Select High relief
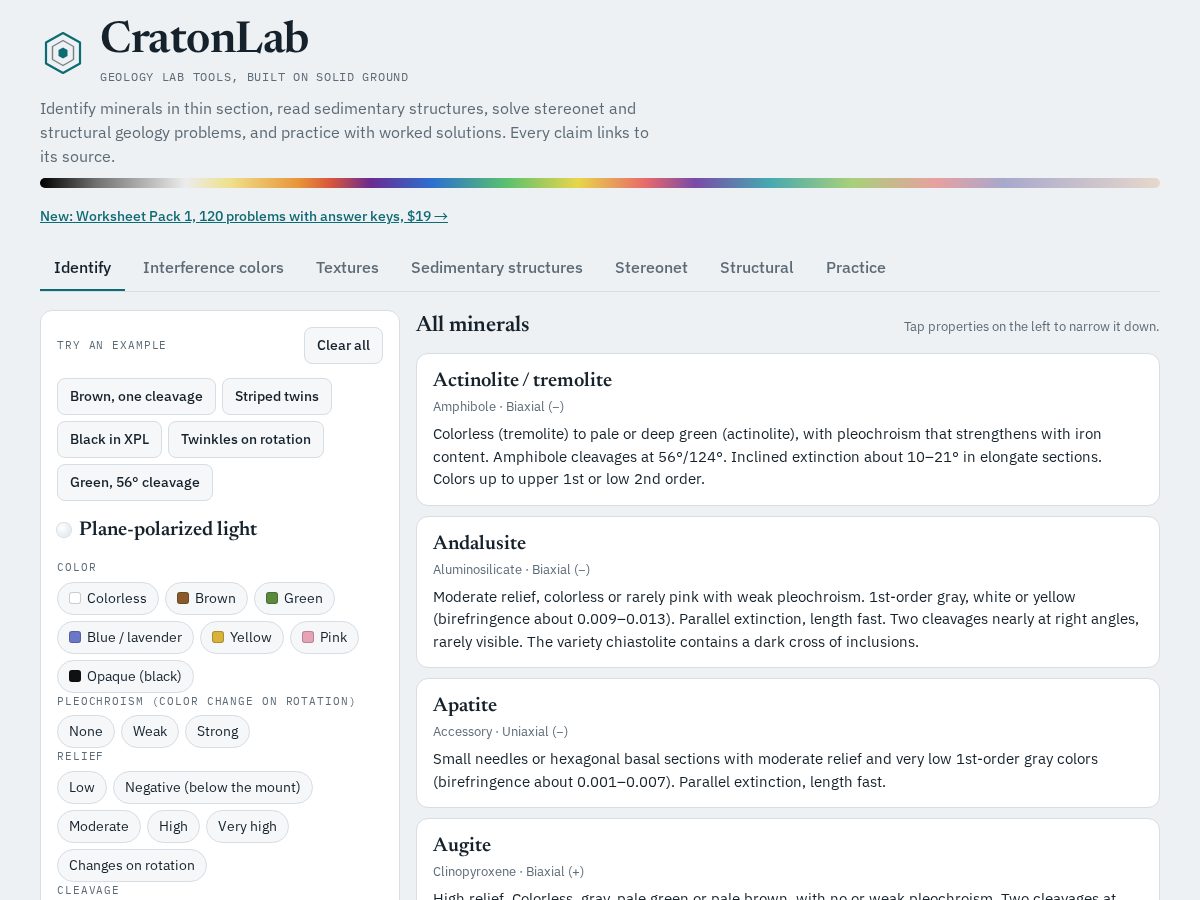 [173, 826]
